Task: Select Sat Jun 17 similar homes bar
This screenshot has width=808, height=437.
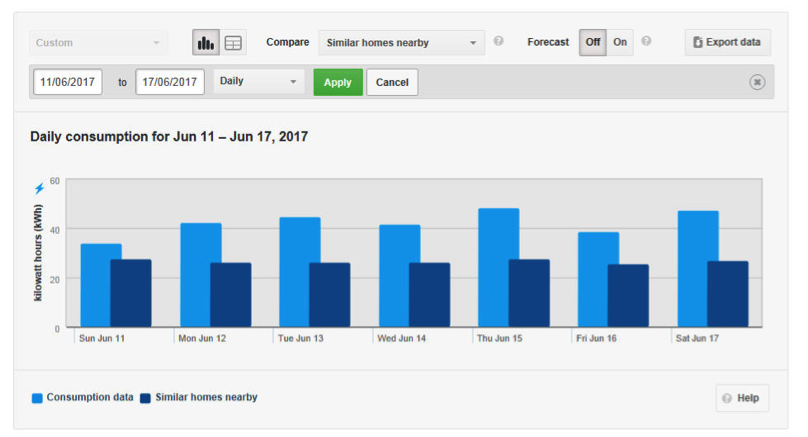Action: point(728,294)
